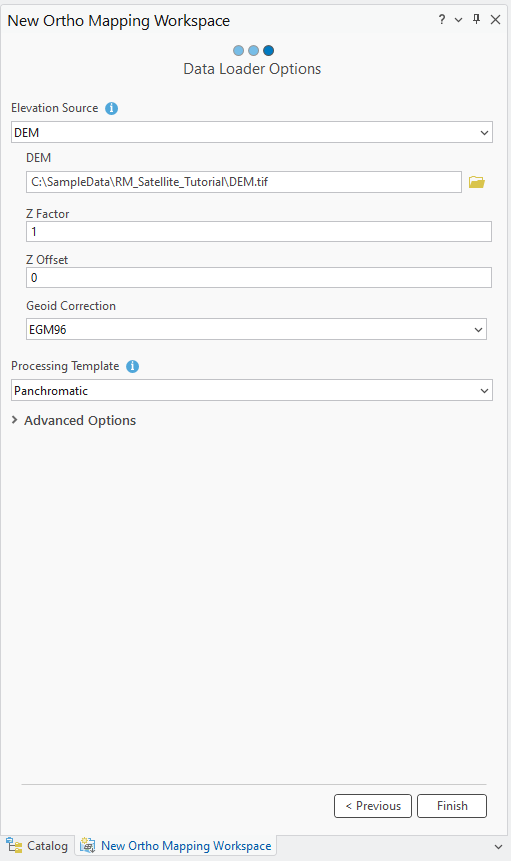Go to the first wizard step dot

[238, 51]
